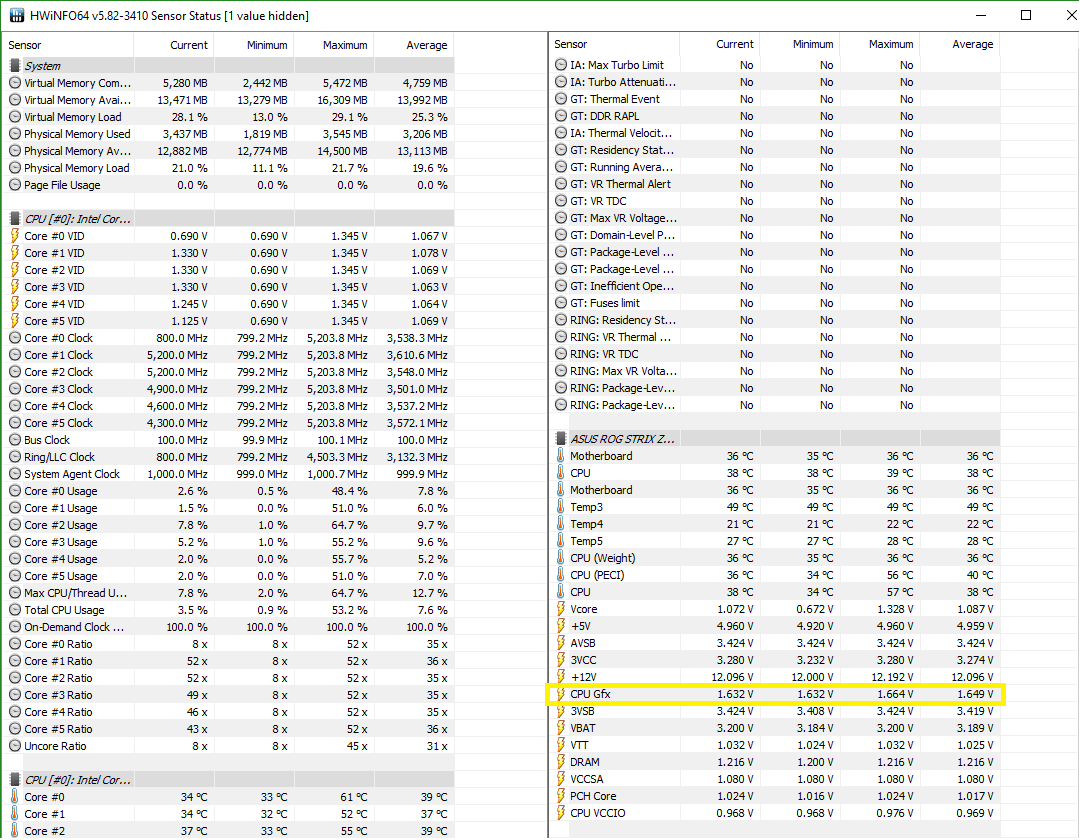Image resolution: width=1080 pixels, height=840 pixels.
Task: Click the lightning icon beside CPU VCCIO
Action: [x=561, y=812]
